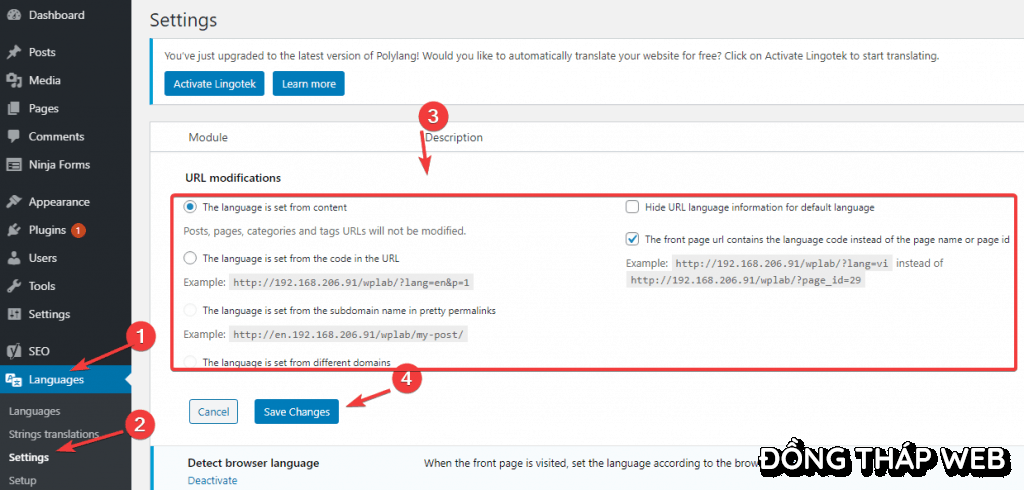
Task: Click the Plugins plug icon
Action: [14, 230]
